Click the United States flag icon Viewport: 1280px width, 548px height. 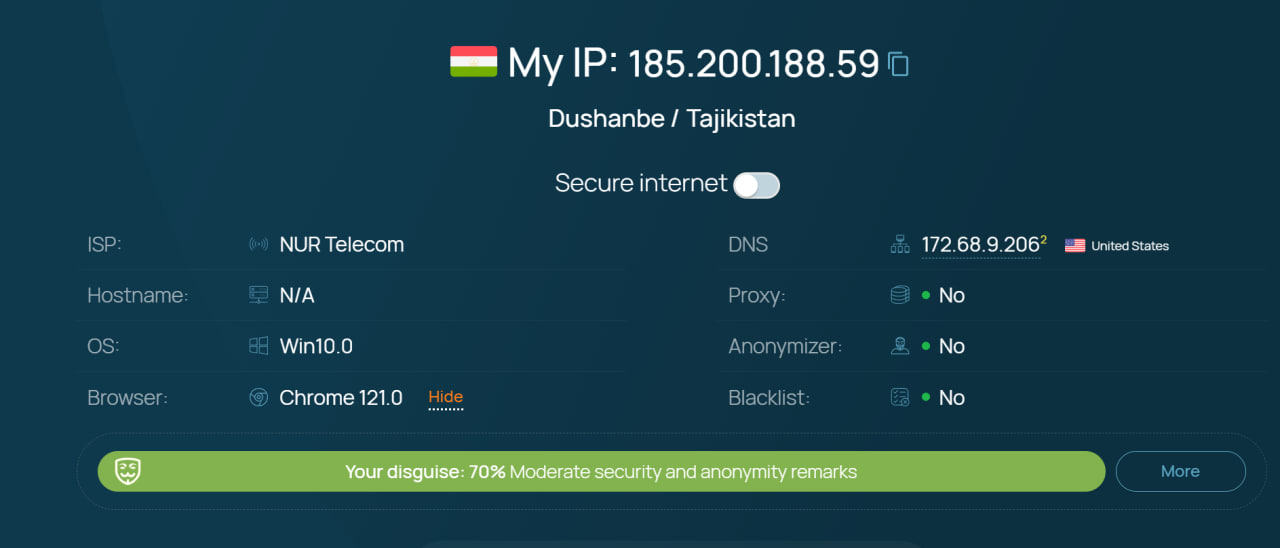pos(1075,246)
